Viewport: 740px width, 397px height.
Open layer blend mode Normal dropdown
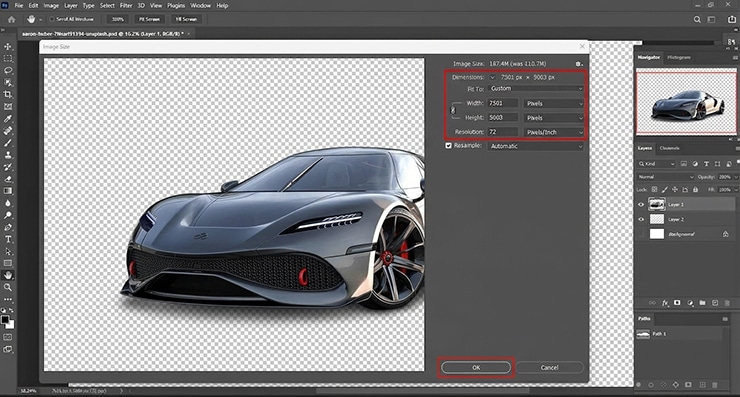tap(665, 177)
